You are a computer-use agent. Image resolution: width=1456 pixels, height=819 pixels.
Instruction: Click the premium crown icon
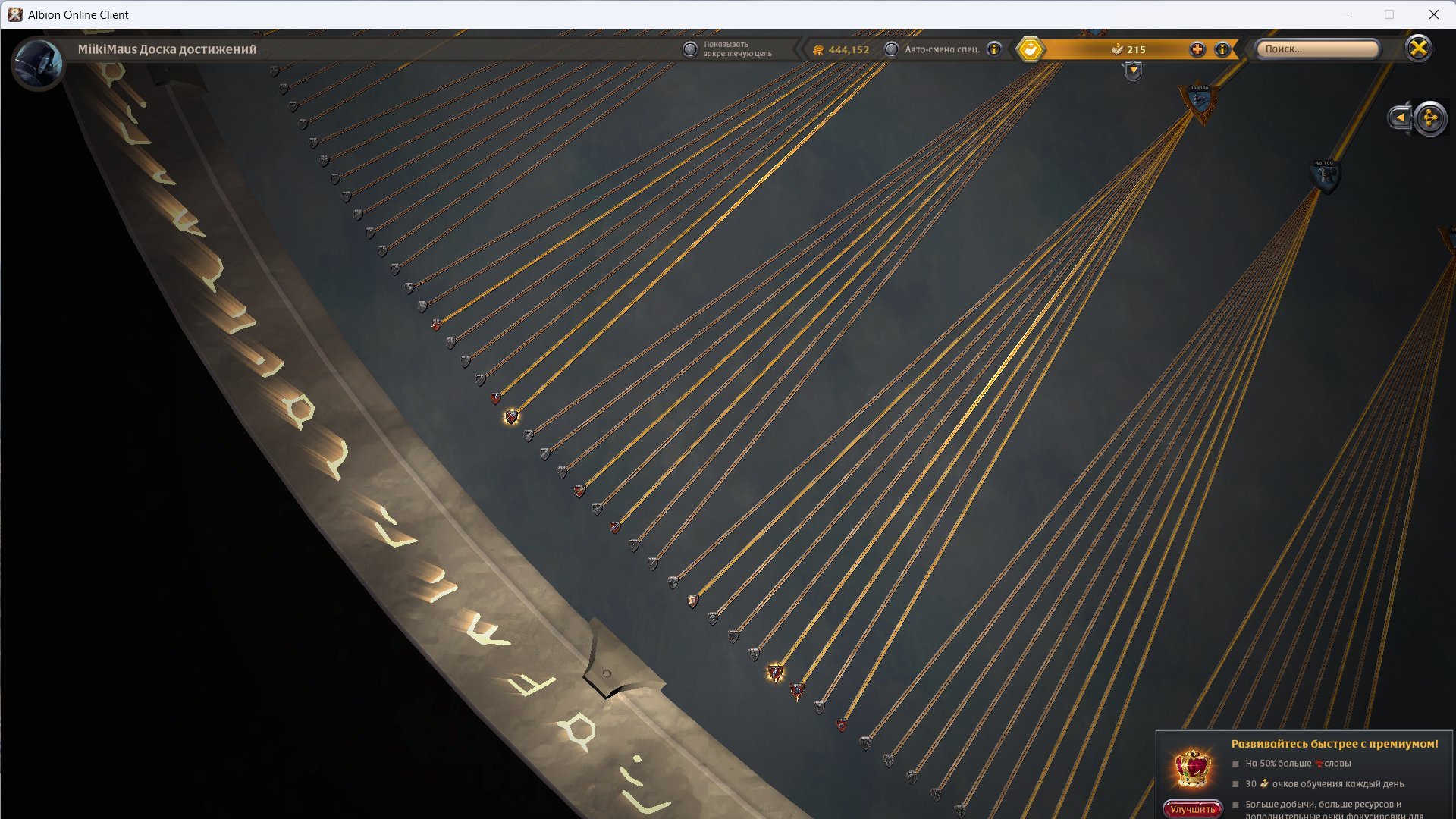tap(1192, 768)
